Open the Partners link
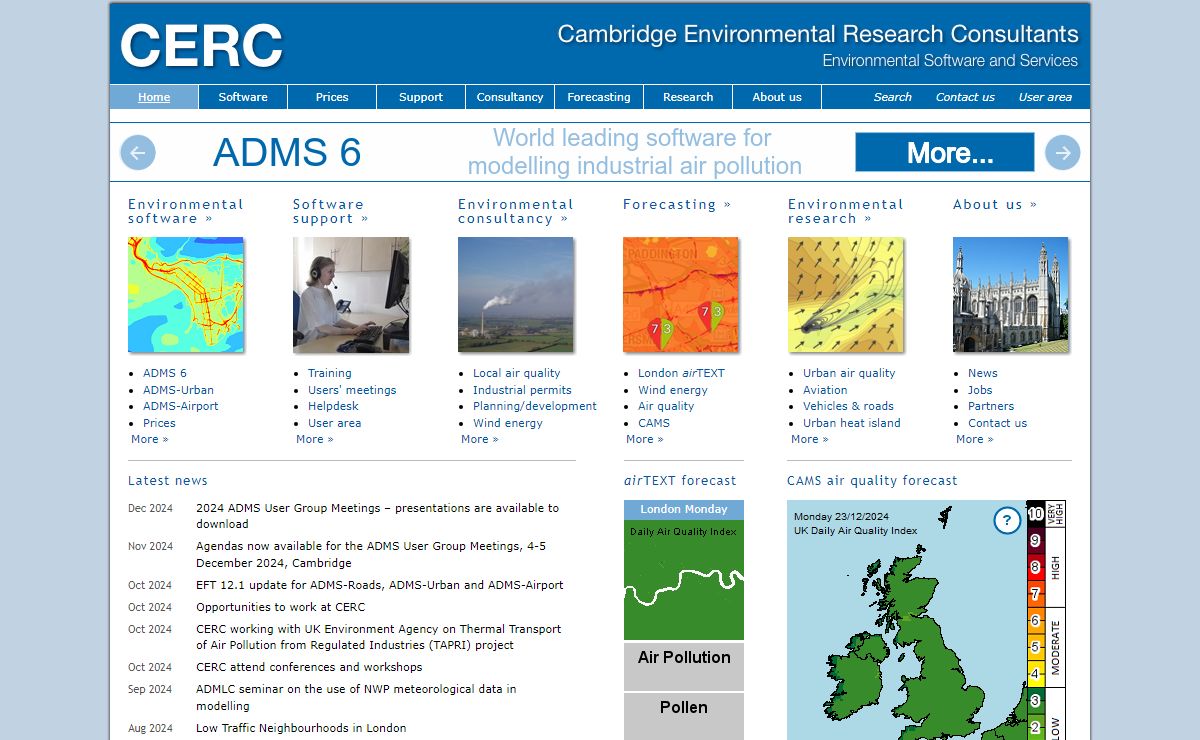 (x=991, y=406)
